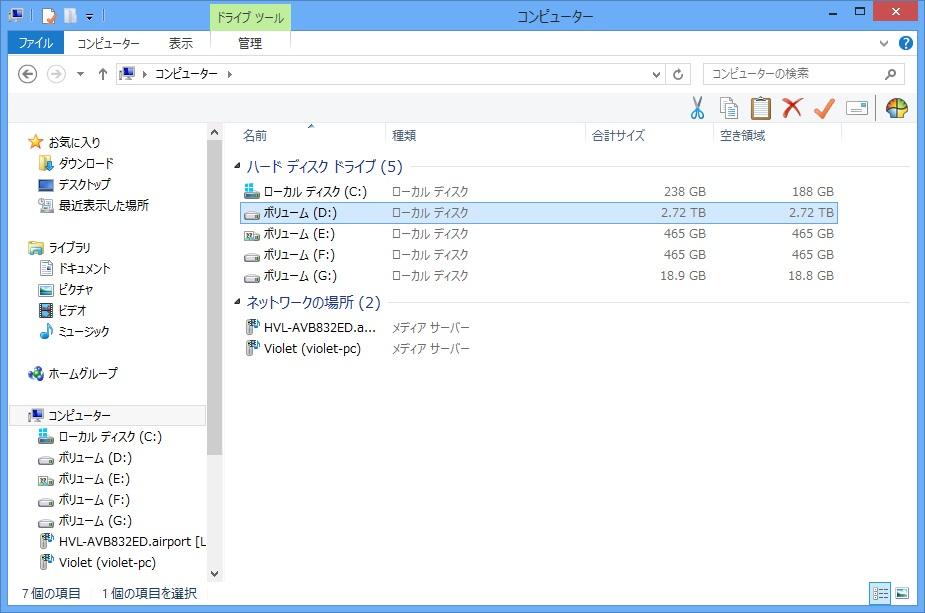
Task: Open the help question mark icon
Action: pos(906,43)
